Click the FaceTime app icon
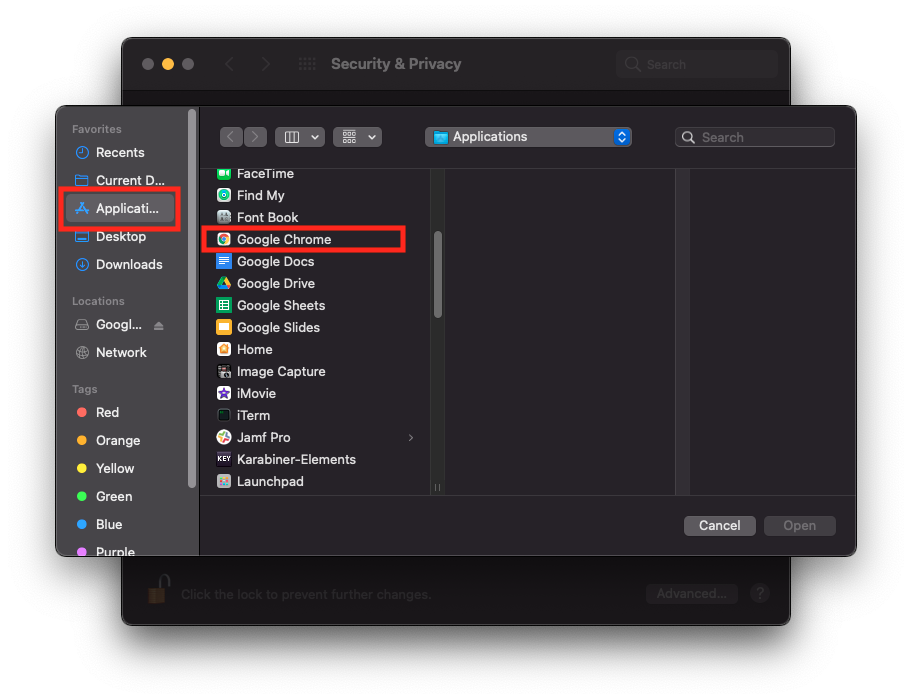This screenshot has width=912, height=699. pos(224,173)
